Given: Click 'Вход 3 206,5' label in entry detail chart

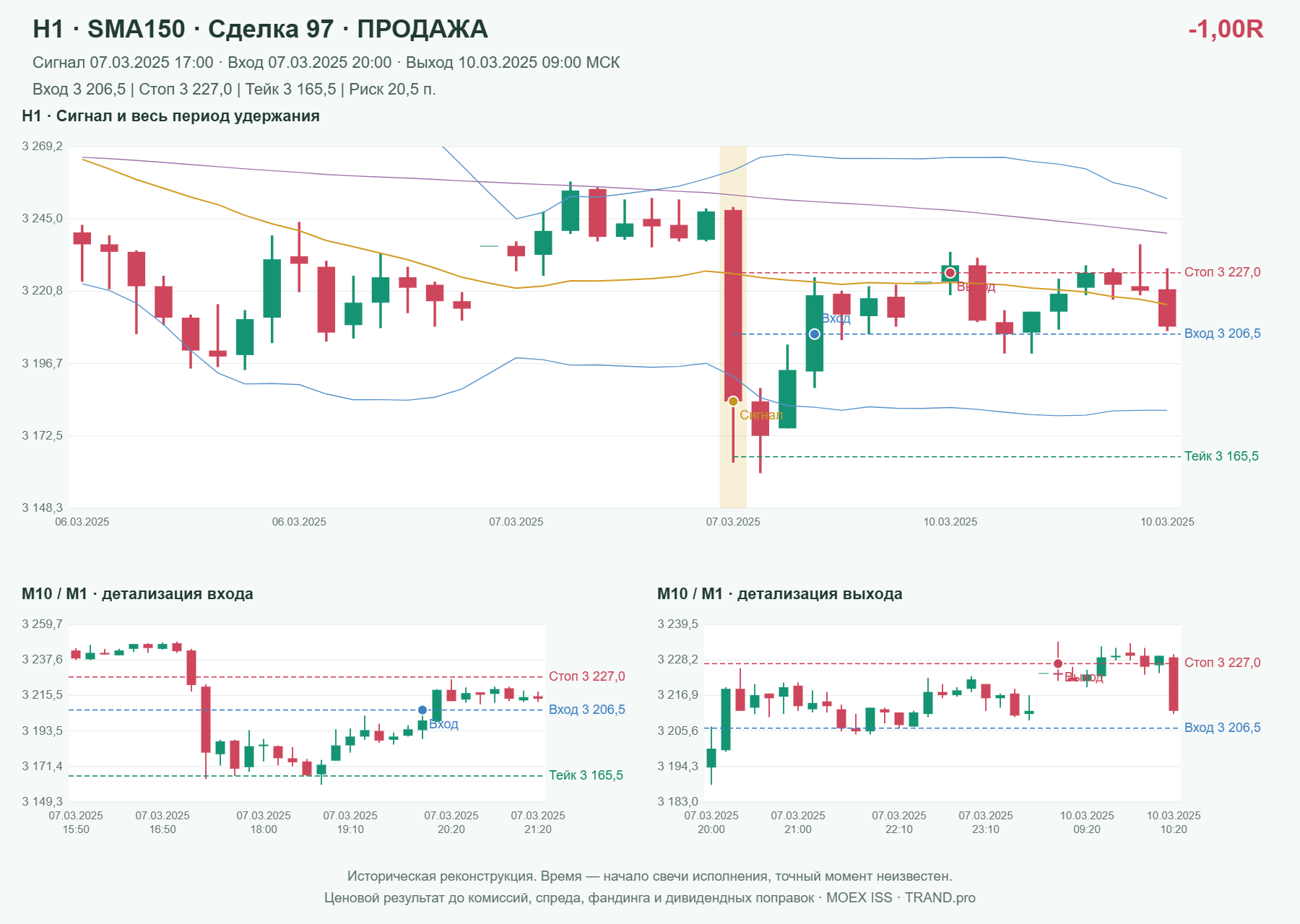Looking at the screenshot, I should click(586, 710).
